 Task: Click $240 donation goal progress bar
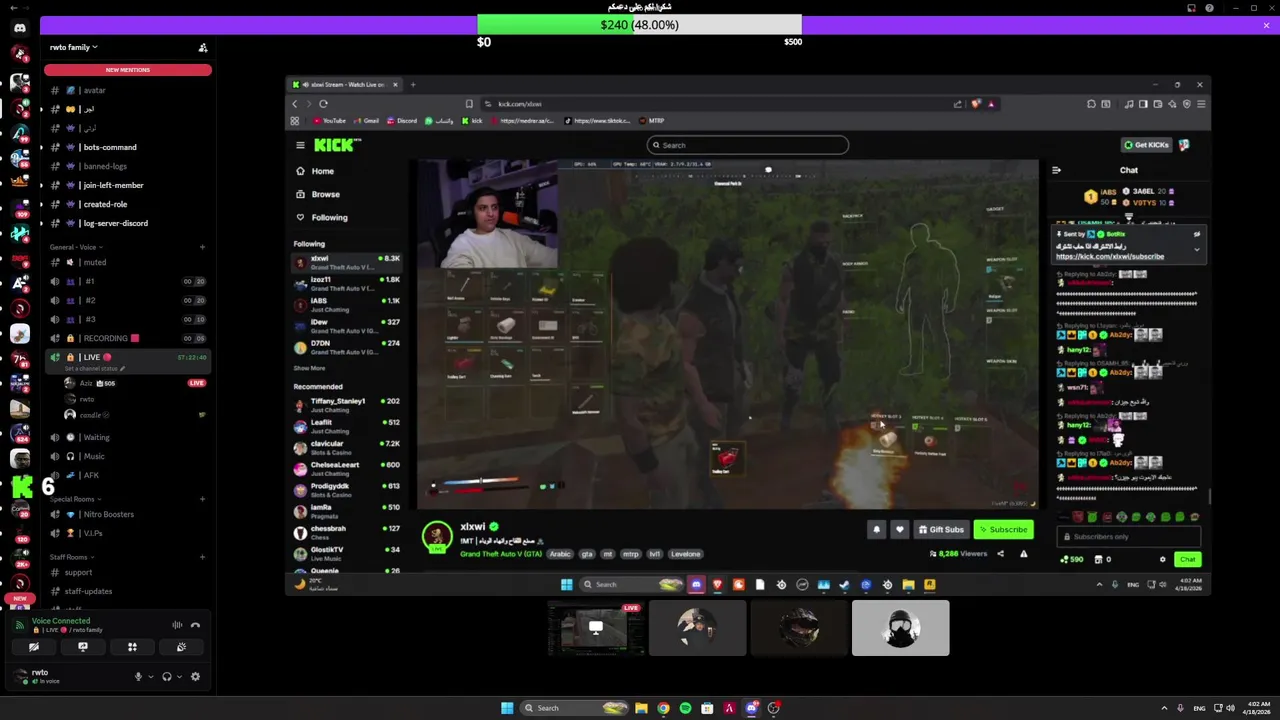point(639,25)
